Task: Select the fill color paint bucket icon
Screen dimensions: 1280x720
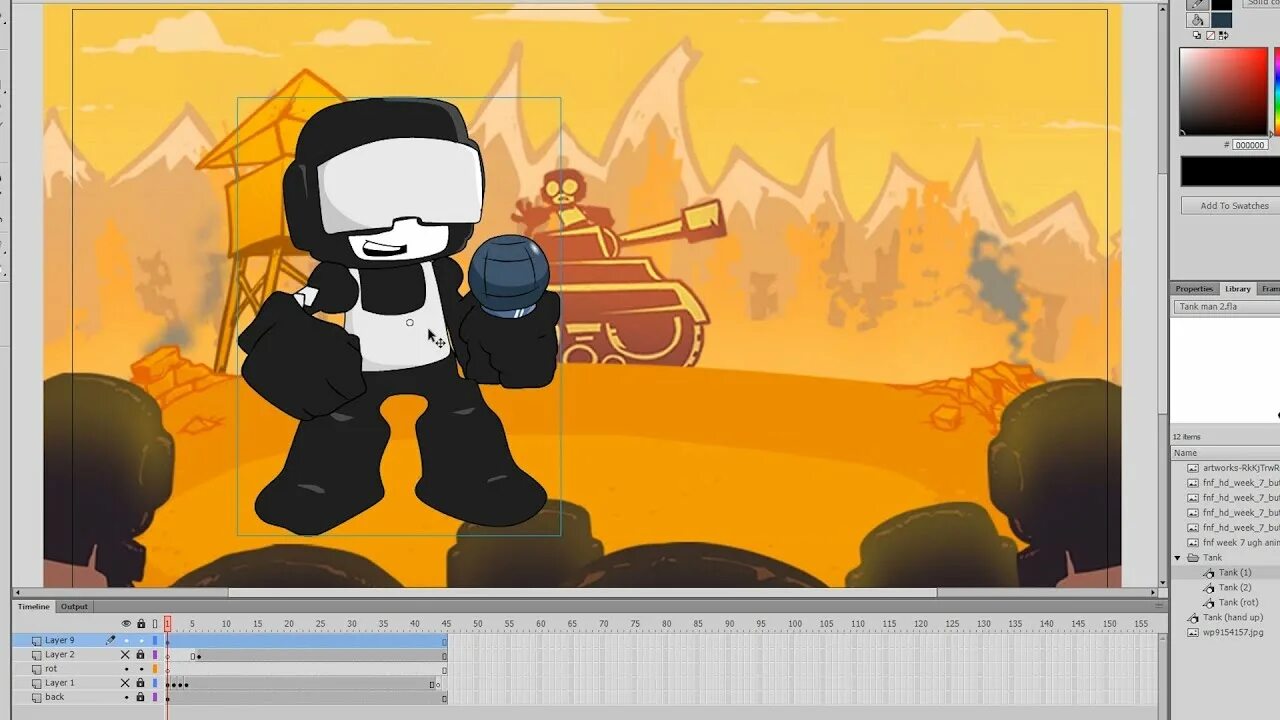Action: pyautogui.click(x=1197, y=20)
